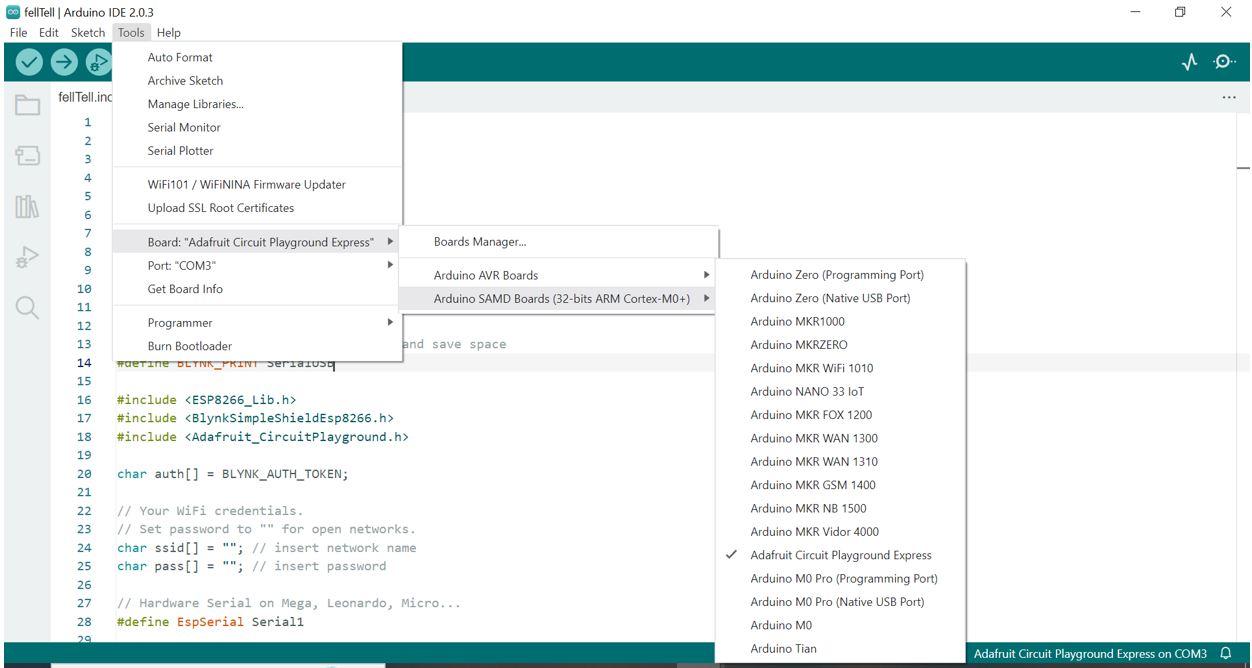This screenshot has height=668, width=1252.
Task: Expand Arduino SAMD Boards submenu
Action: (x=558, y=298)
